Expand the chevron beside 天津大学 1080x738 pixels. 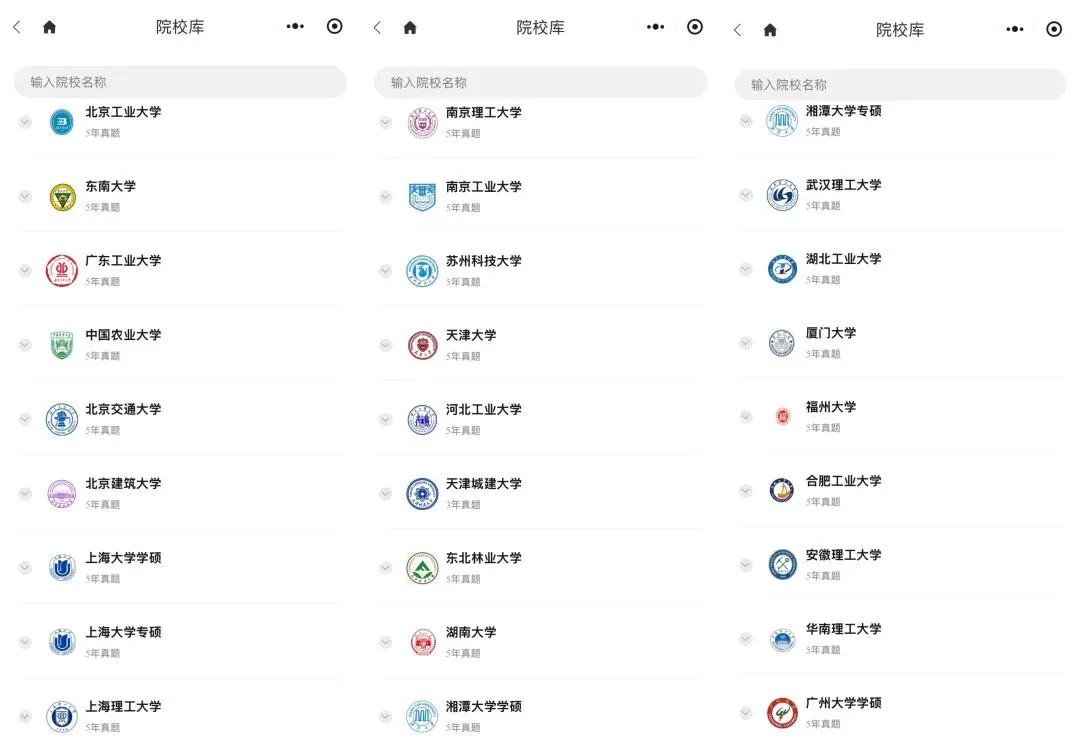[386, 345]
